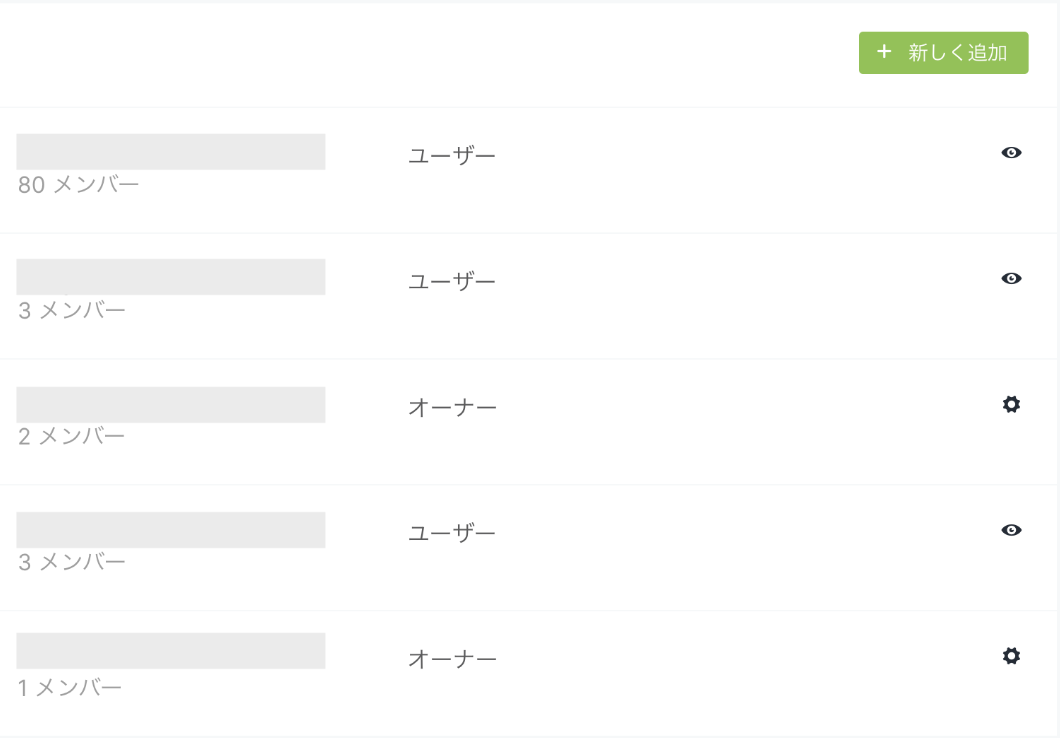This screenshot has height=738, width=1060.
Task: Click the plus icon in 新しく追加
Action: [884, 51]
